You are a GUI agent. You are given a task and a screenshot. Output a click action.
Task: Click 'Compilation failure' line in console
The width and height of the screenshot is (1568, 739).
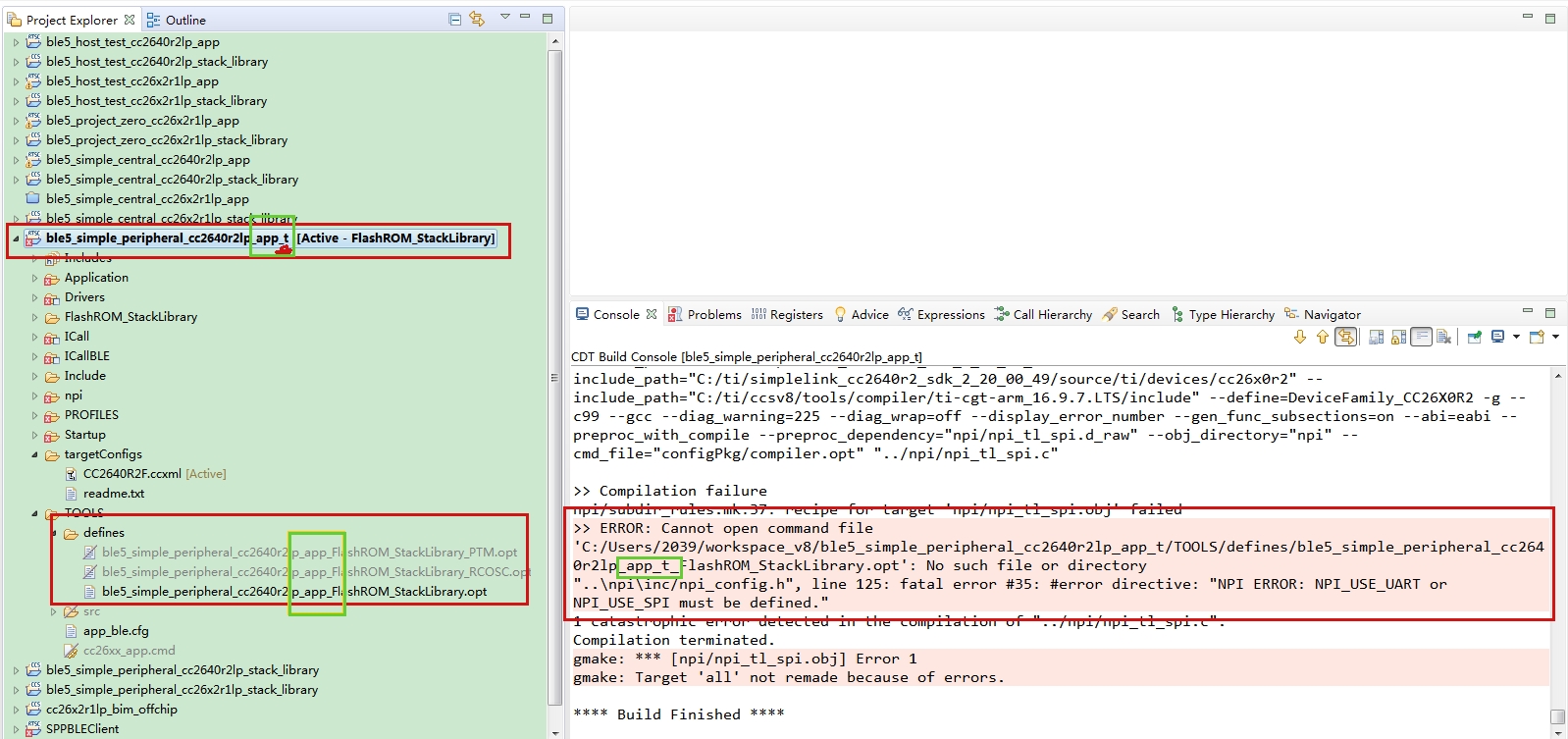[x=670, y=491]
